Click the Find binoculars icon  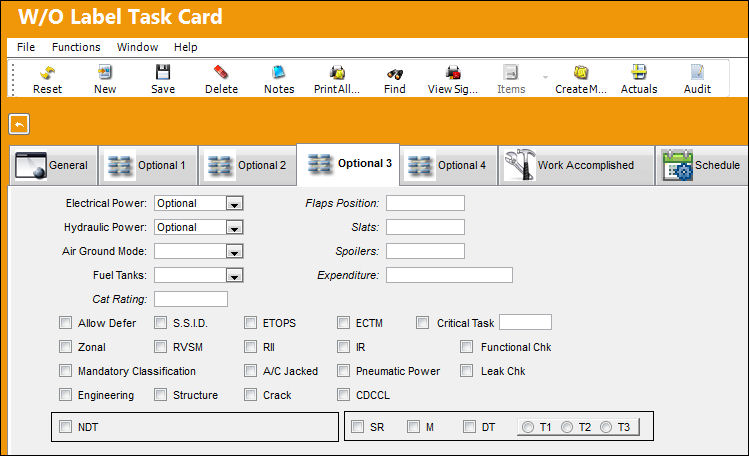395,73
